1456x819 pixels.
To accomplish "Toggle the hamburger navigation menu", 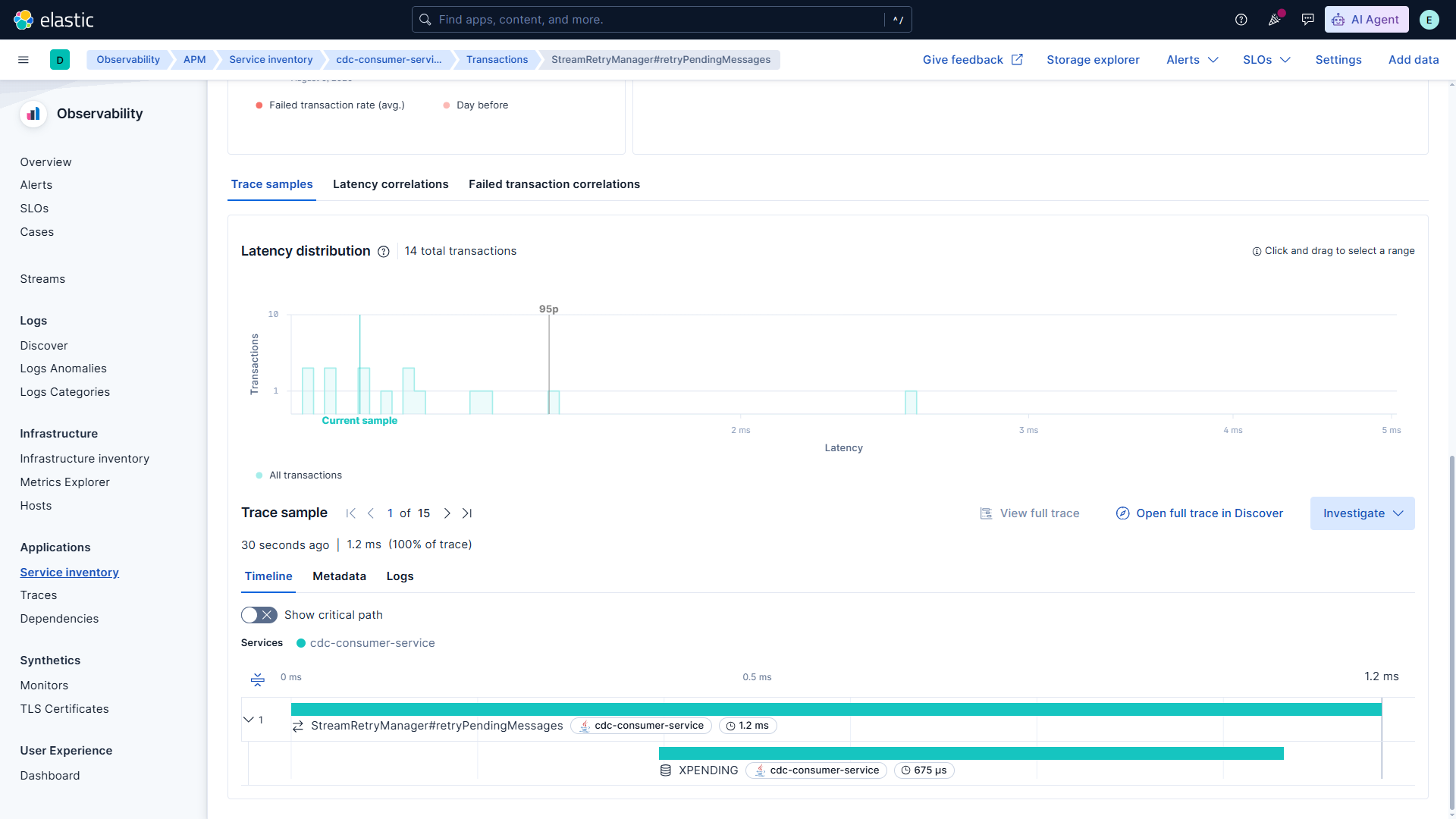I will tap(24, 60).
